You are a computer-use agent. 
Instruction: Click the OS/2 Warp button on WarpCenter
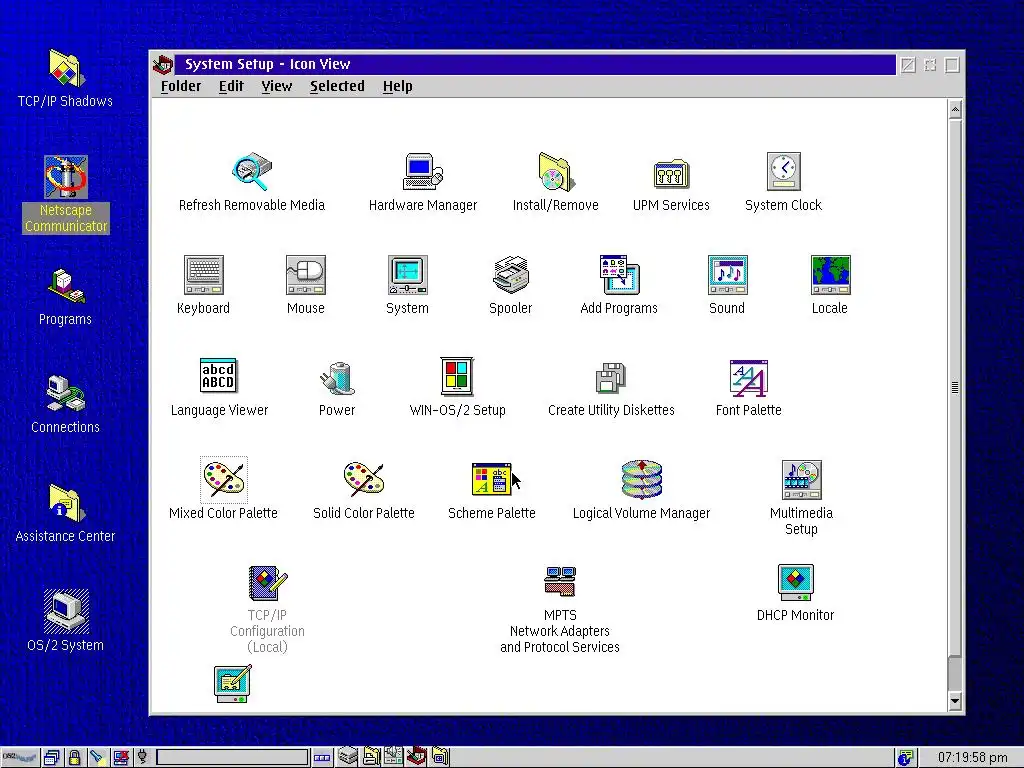pos(20,758)
